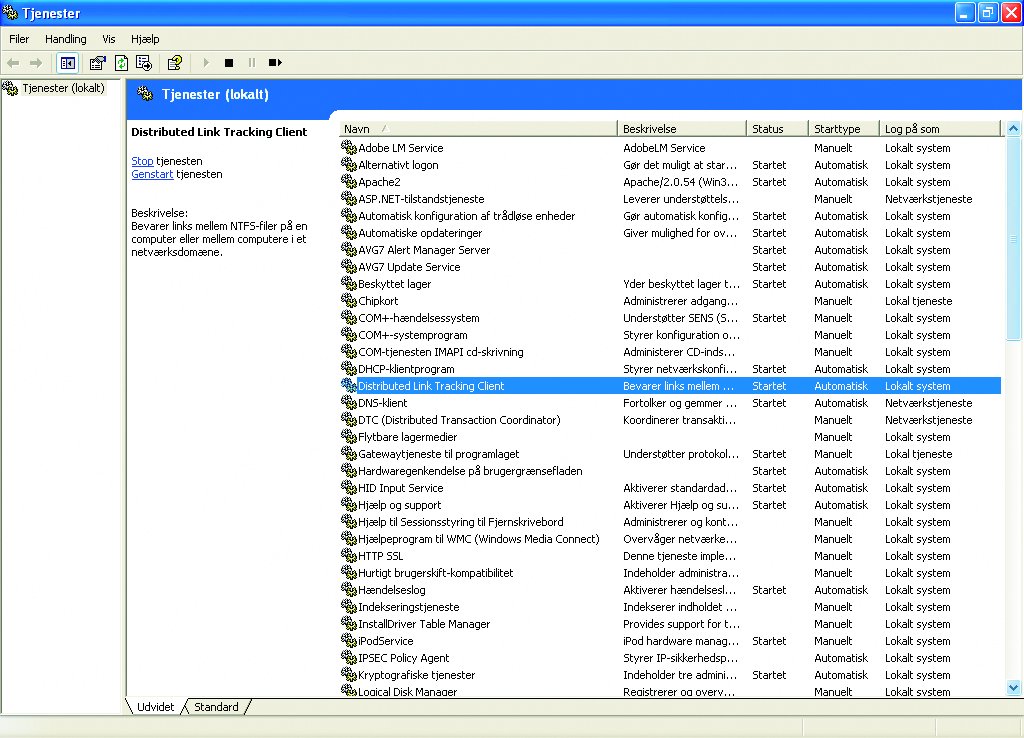1024x738 pixels.
Task: Click the gear icon beside iPodService
Action: coord(348,641)
